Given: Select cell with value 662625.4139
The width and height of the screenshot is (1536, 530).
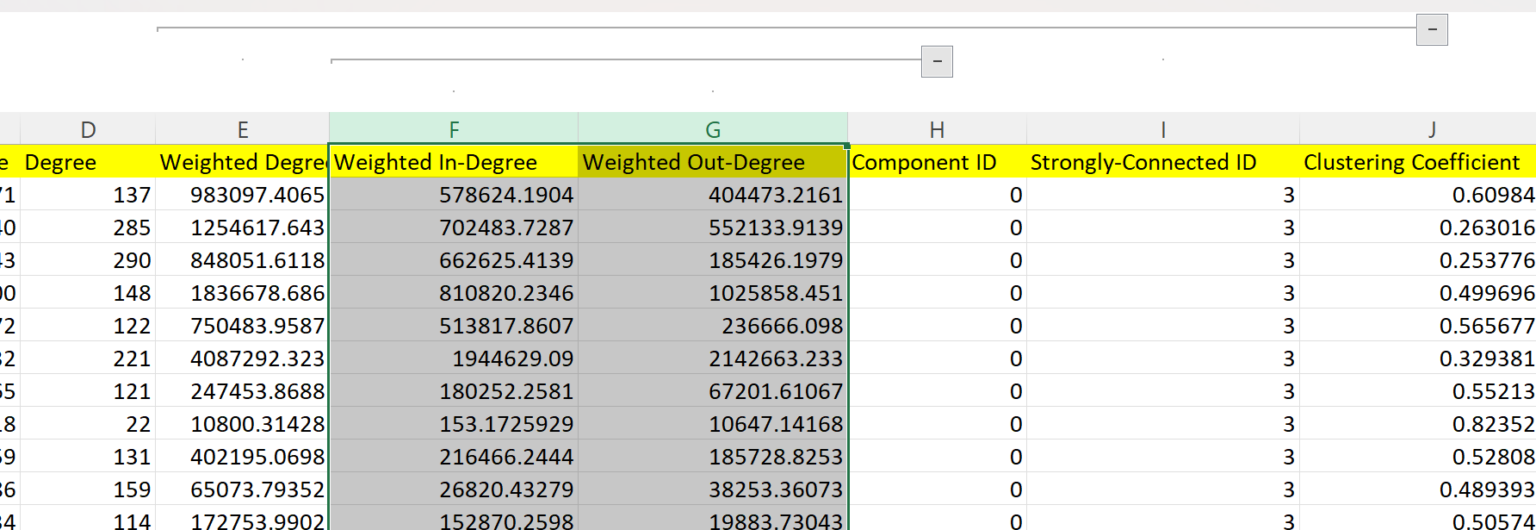Looking at the screenshot, I should 454,260.
